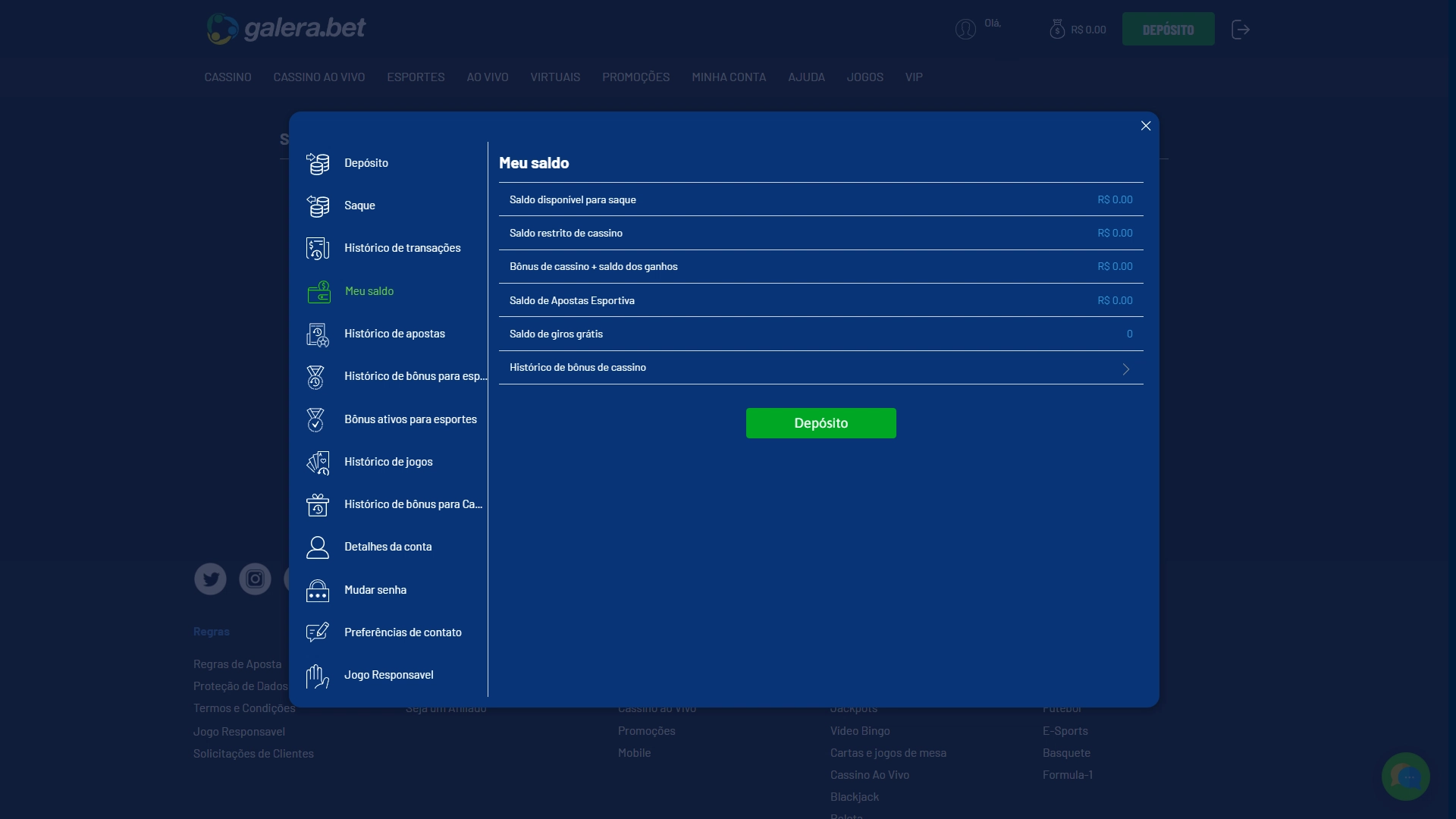1456x819 pixels.
Task: Click the galera.bet logo
Action: 286,29
